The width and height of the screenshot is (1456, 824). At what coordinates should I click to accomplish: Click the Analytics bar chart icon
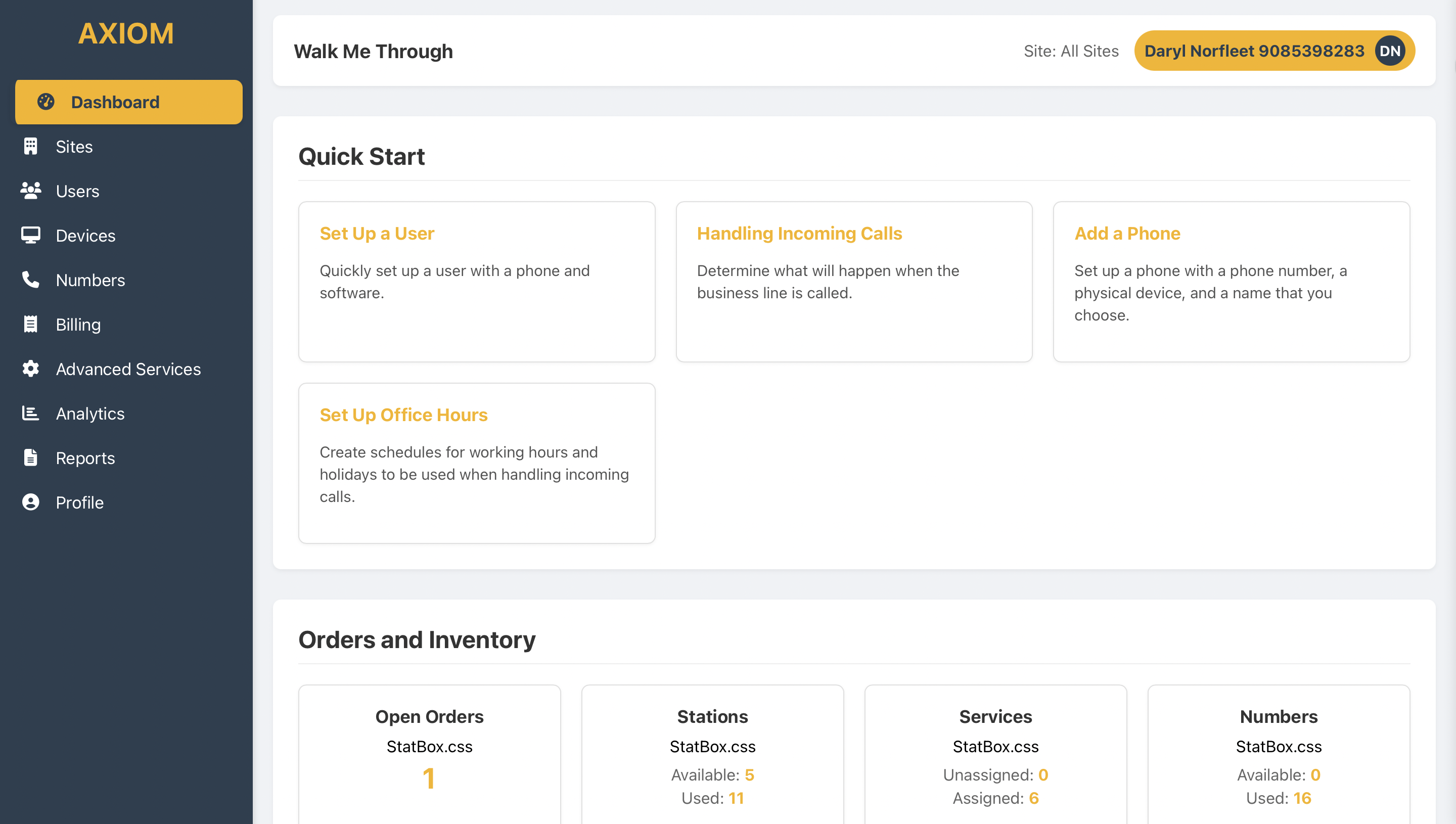30,413
